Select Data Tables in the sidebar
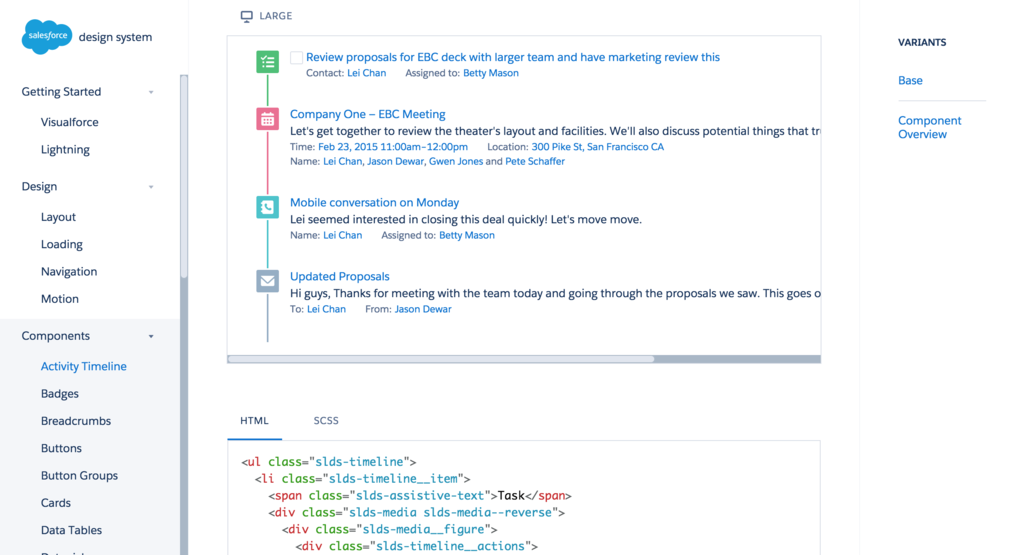 71,531
